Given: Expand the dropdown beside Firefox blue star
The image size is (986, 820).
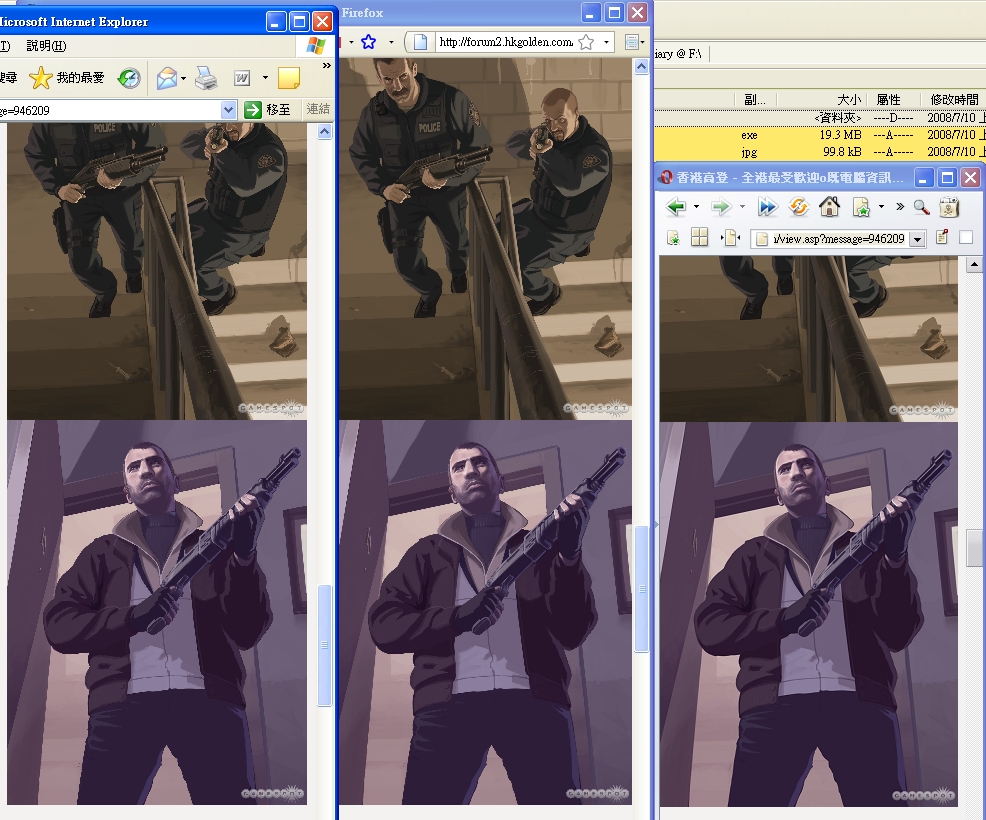Looking at the screenshot, I should tap(391, 42).
